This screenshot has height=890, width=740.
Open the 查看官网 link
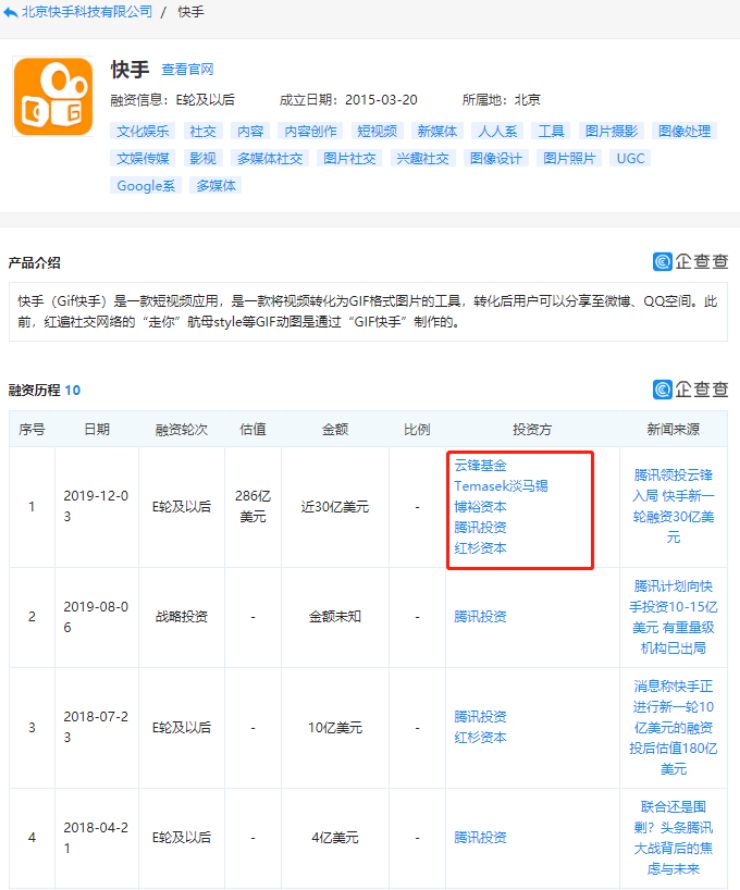(x=187, y=69)
